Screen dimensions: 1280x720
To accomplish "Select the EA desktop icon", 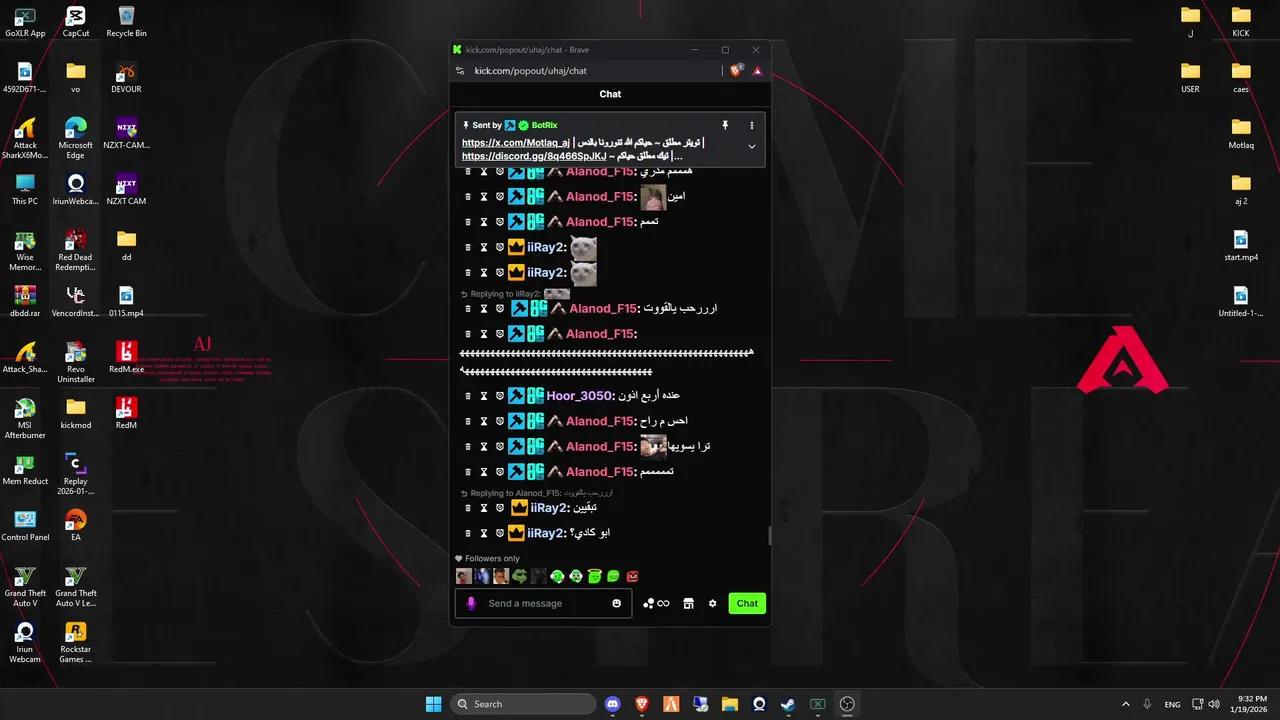I will click(x=75, y=526).
